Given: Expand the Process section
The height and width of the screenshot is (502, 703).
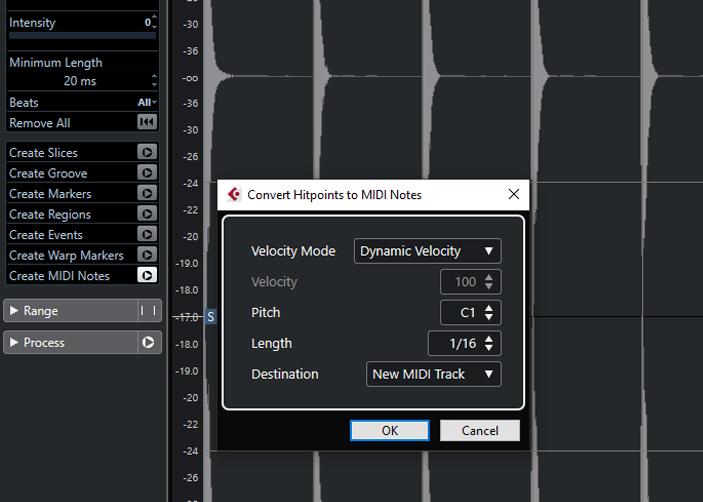Looking at the screenshot, I should pyautogui.click(x=13, y=342).
